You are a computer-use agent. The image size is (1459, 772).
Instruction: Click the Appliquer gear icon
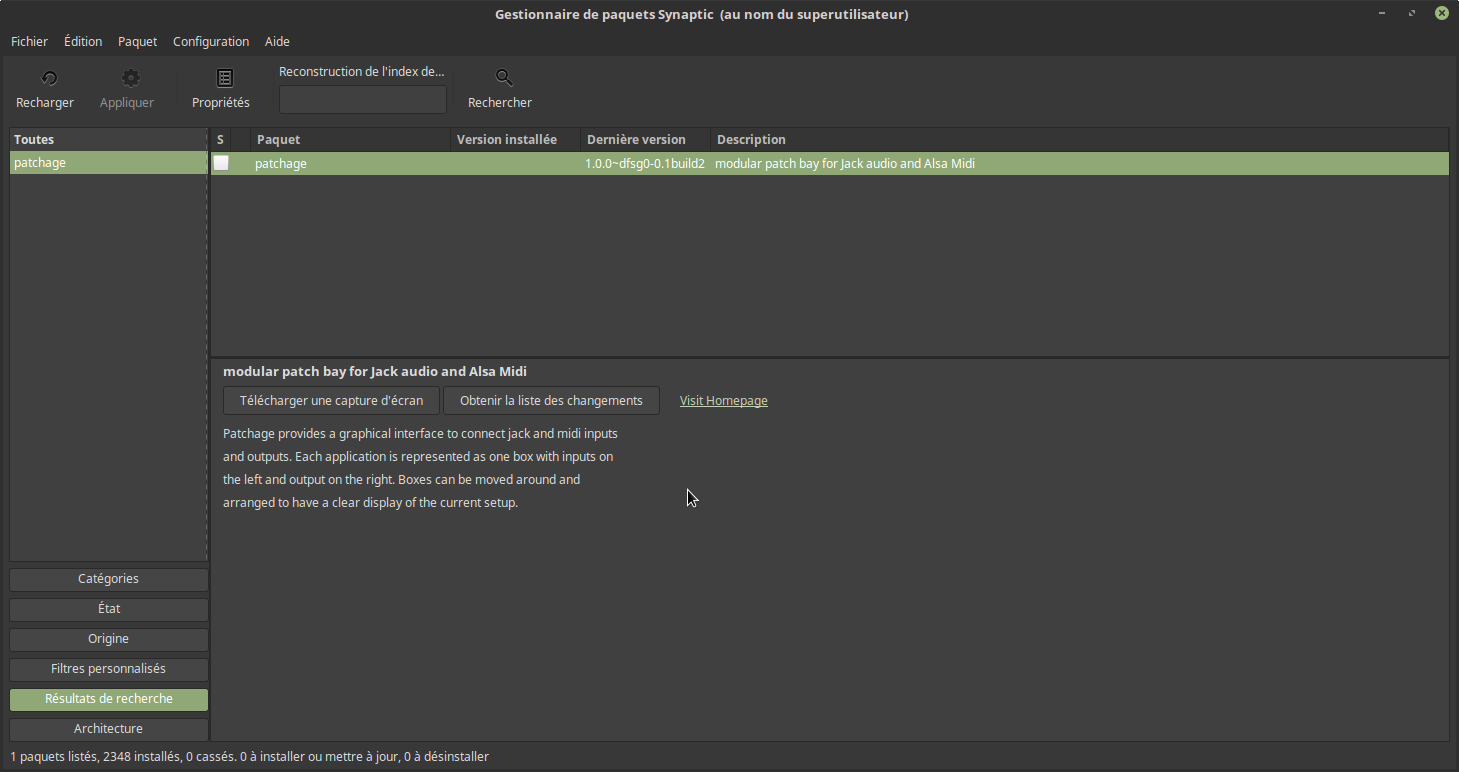tap(130, 78)
